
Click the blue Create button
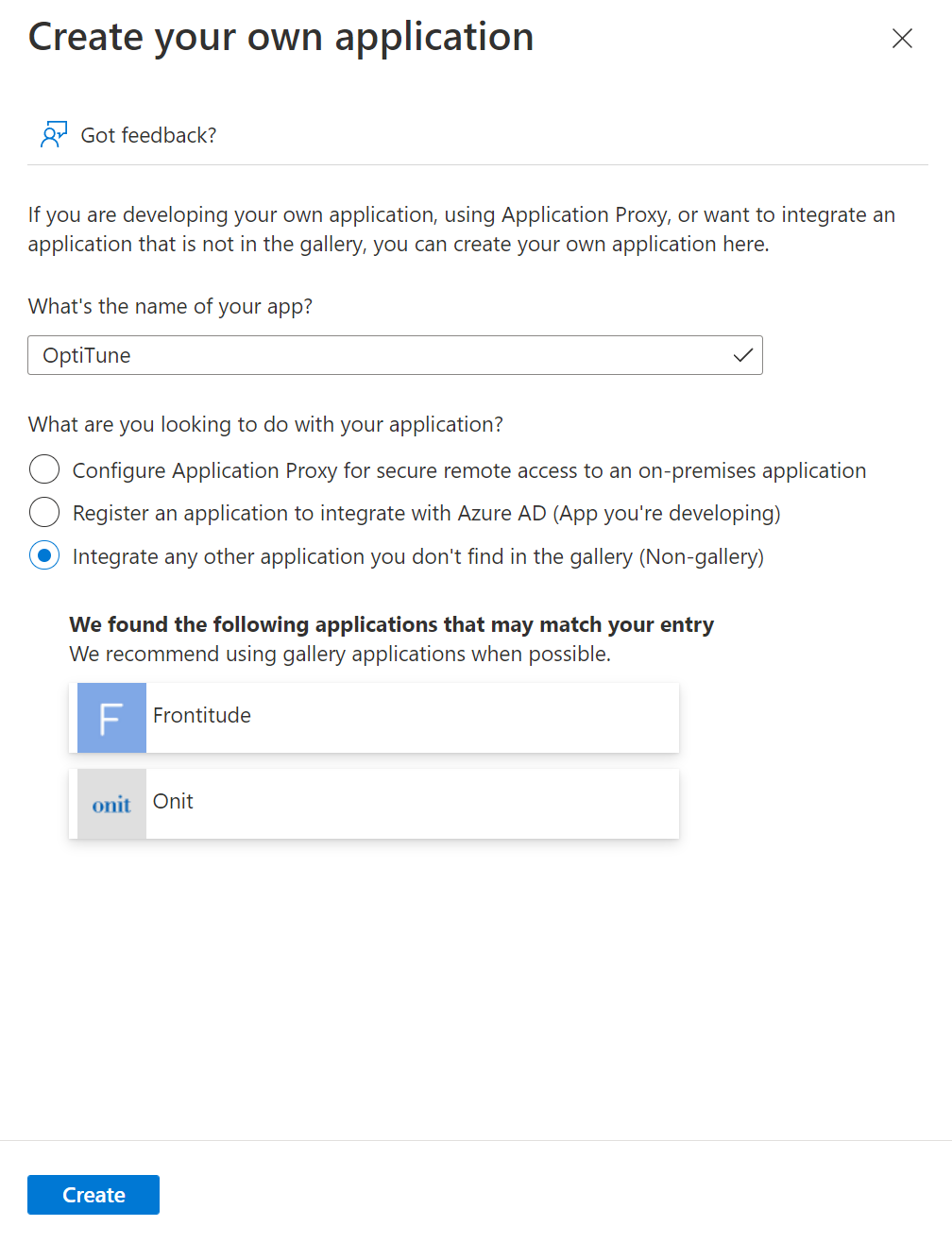point(93,1195)
